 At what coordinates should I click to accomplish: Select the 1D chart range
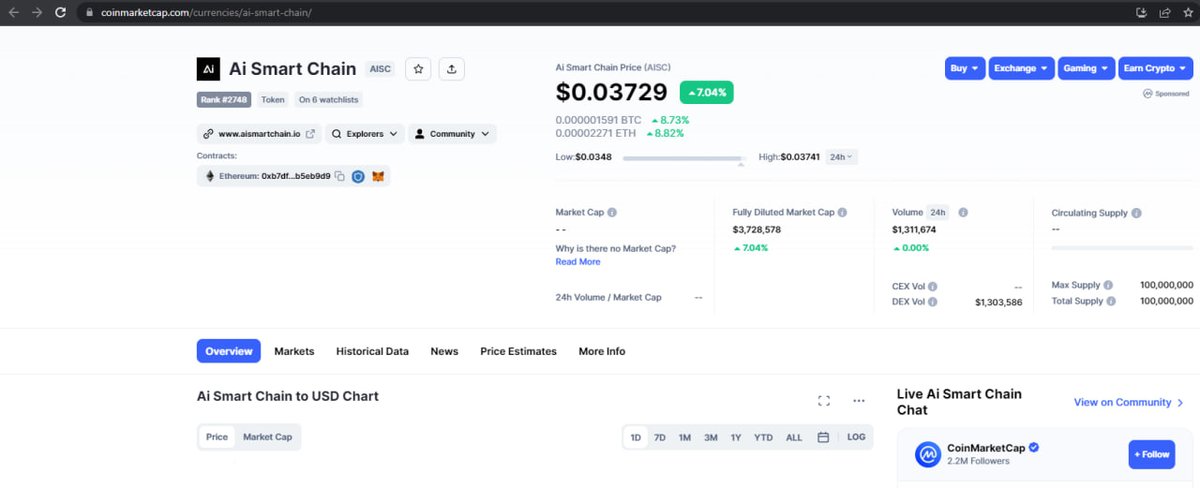coord(635,437)
